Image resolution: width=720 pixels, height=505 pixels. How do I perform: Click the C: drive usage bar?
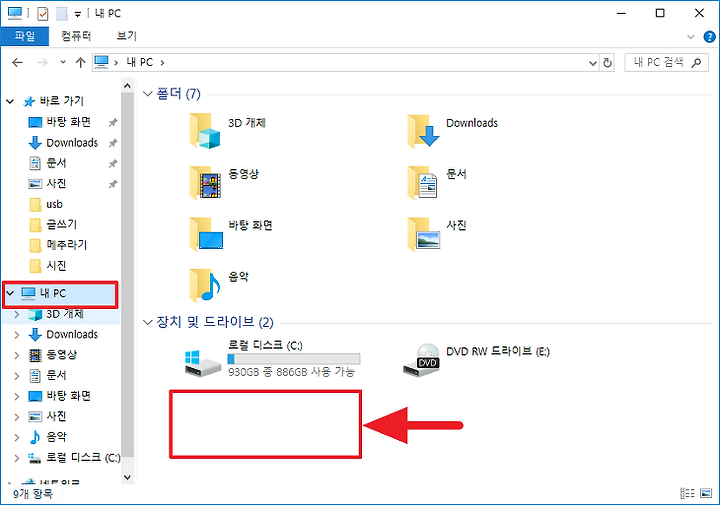tap(294, 359)
